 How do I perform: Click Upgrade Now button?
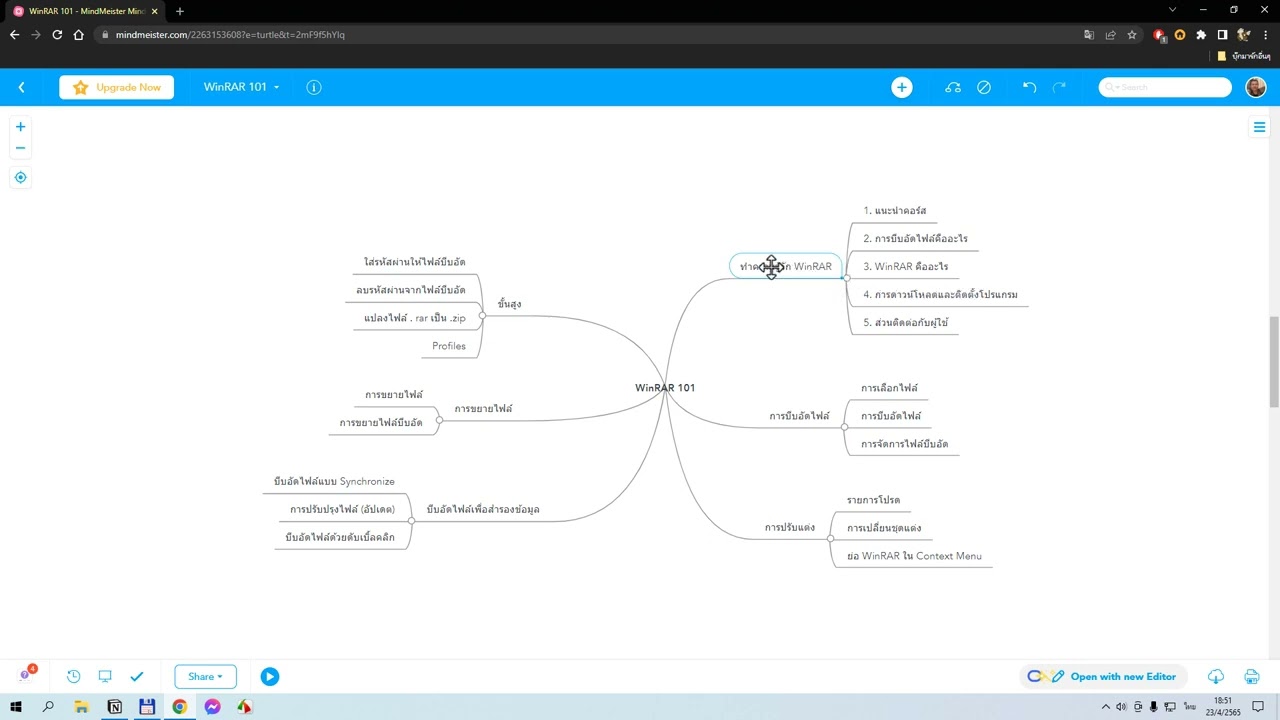tap(116, 87)
